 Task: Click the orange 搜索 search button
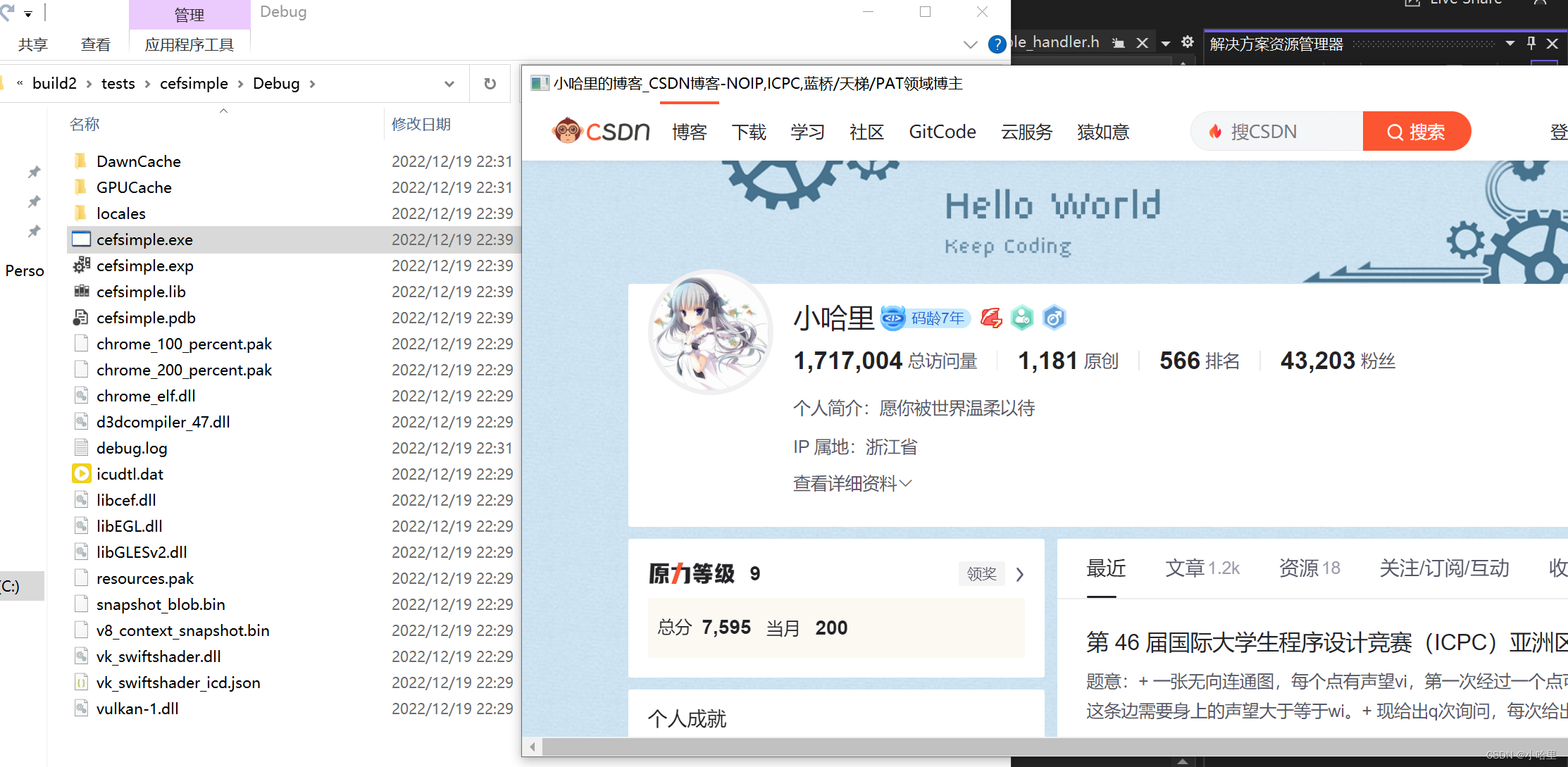pos(1417,131)
